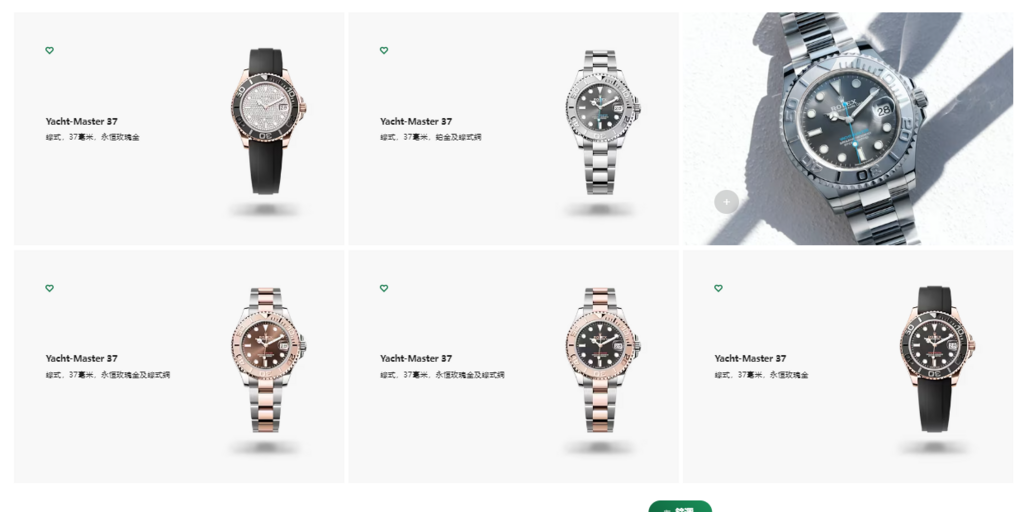The image size is (1024, 512).
Task: Click the description under bottom-right Yacht-Master 37
Action: click(761, 375)
